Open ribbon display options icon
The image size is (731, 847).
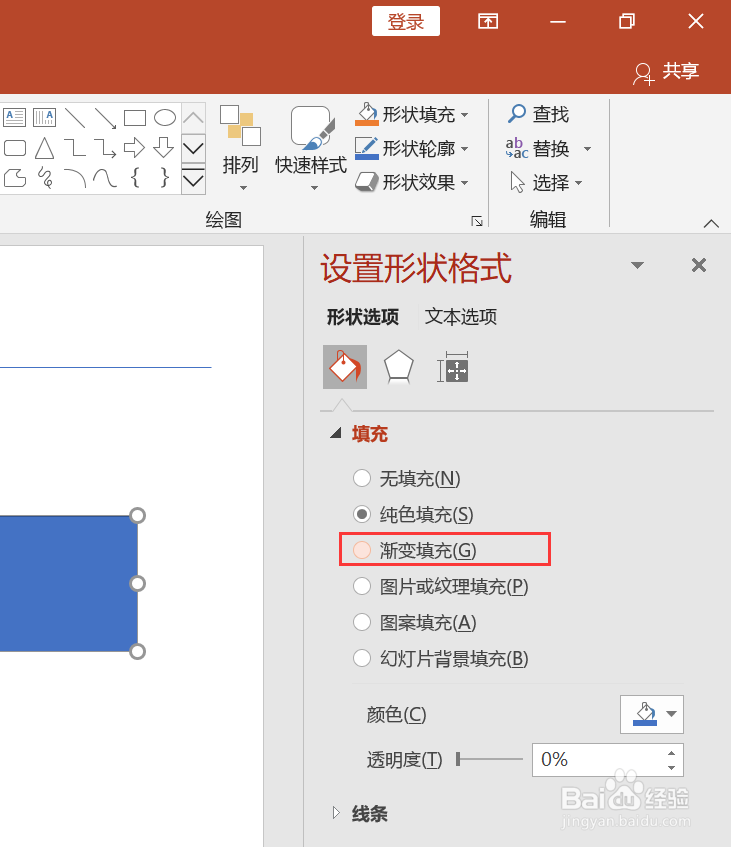tap(488, 21)
